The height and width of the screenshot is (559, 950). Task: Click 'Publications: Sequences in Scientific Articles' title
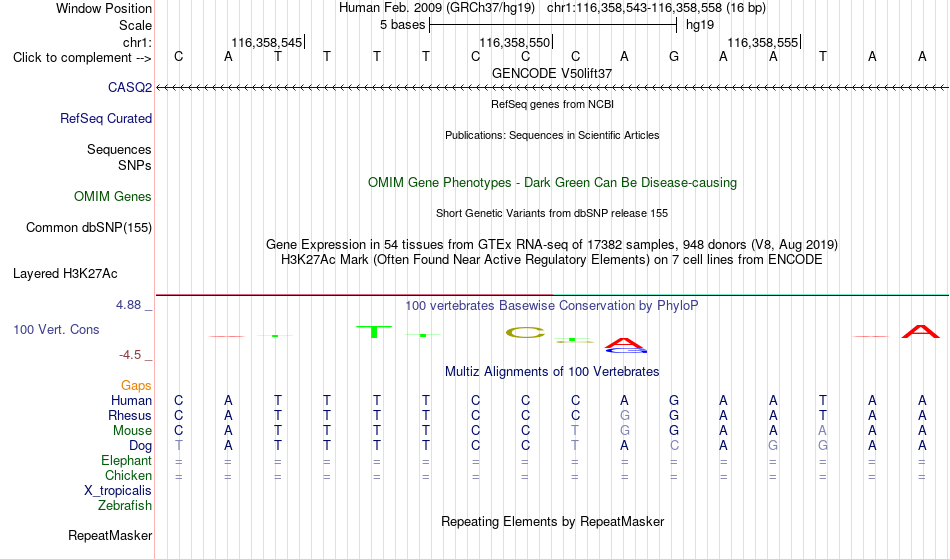click(x=552, y=135)
